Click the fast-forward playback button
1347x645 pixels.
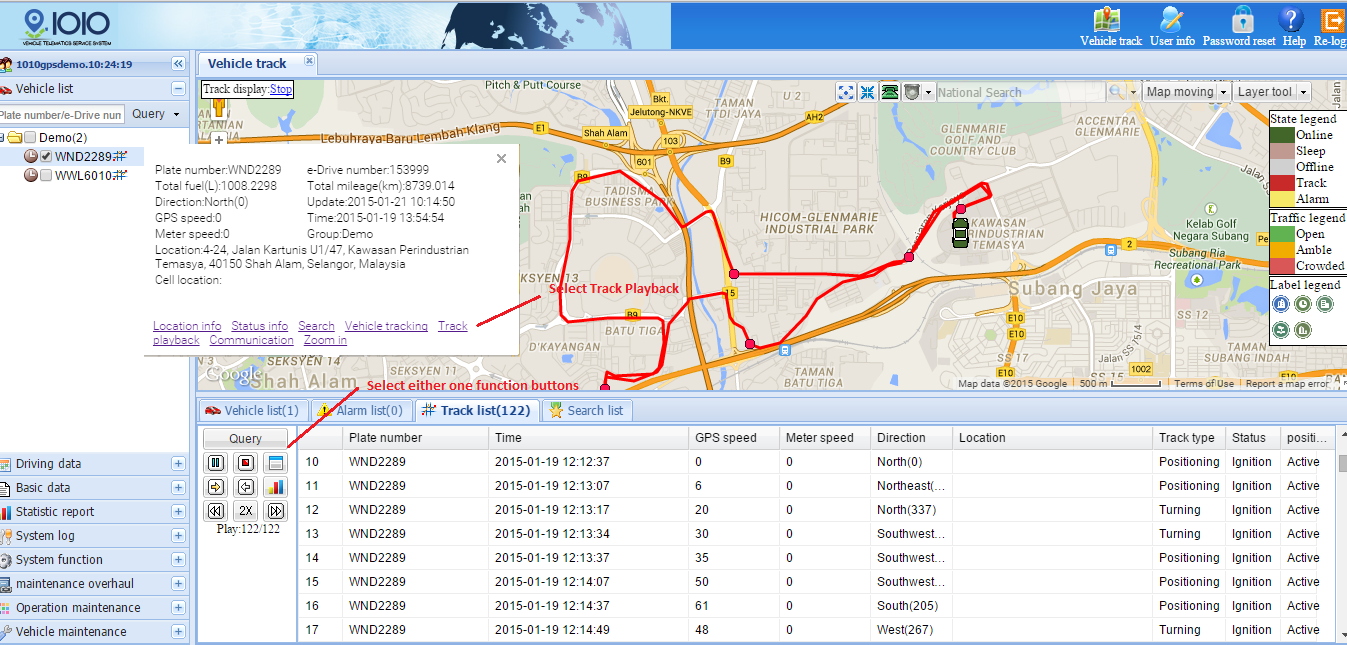pyautogui.click(x=276, y=511)
